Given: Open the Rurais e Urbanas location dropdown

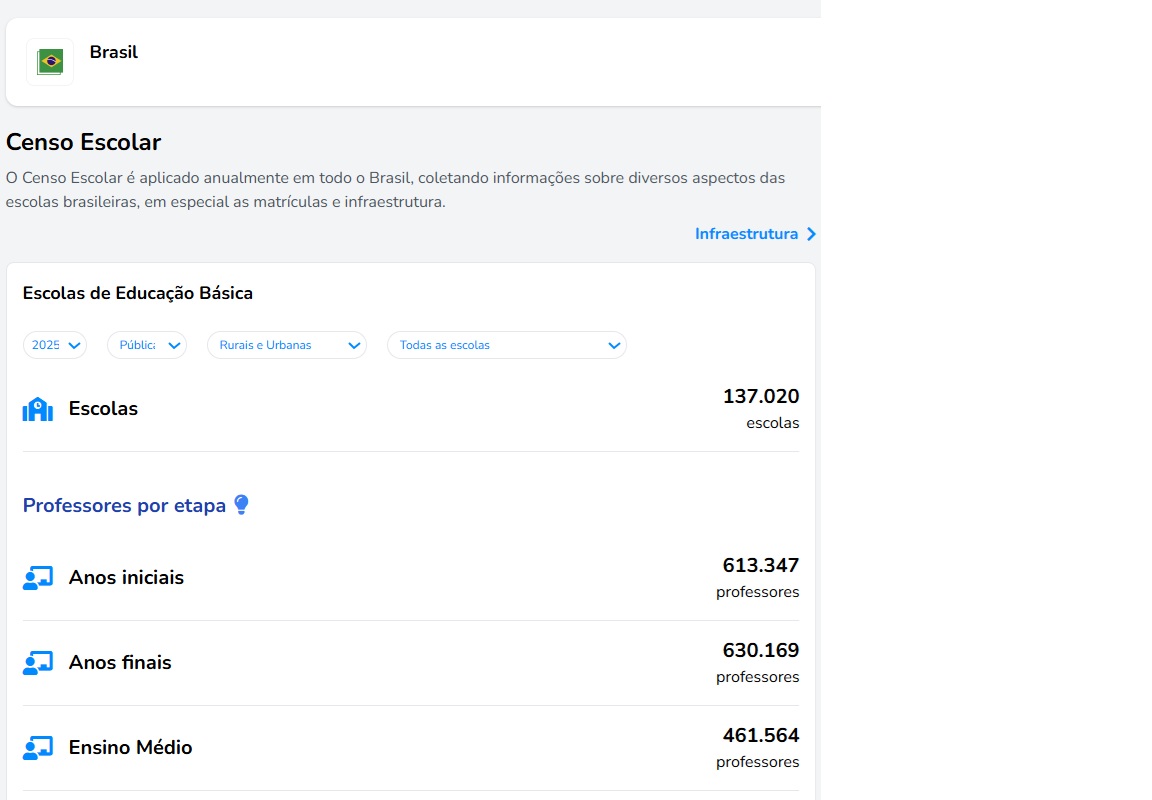Looking at the screenshot, I should [x=287, y=345].
